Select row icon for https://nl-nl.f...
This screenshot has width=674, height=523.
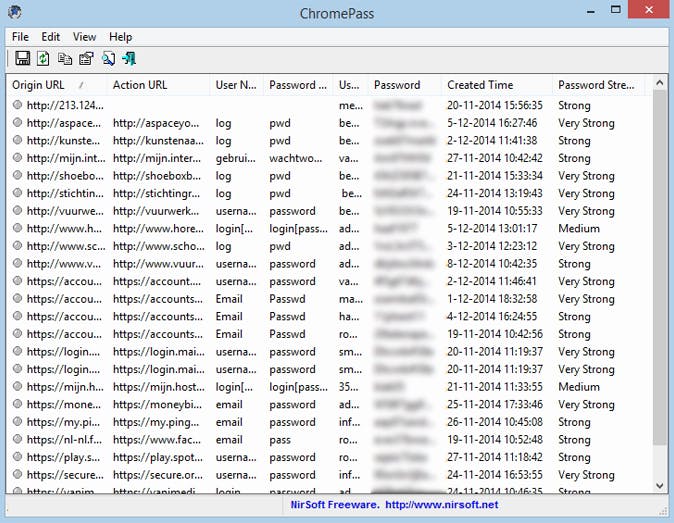pos(17,439)
